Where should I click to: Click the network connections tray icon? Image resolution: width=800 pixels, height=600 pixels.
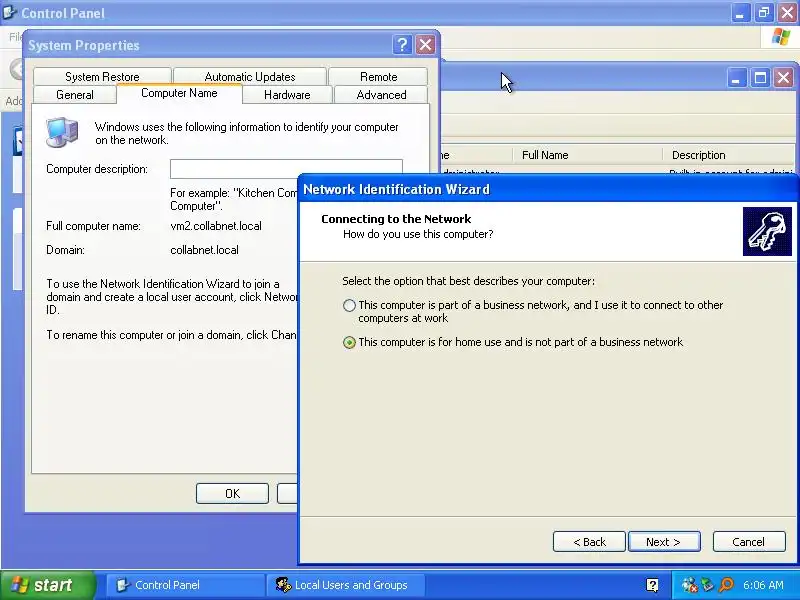pos(689,585)
